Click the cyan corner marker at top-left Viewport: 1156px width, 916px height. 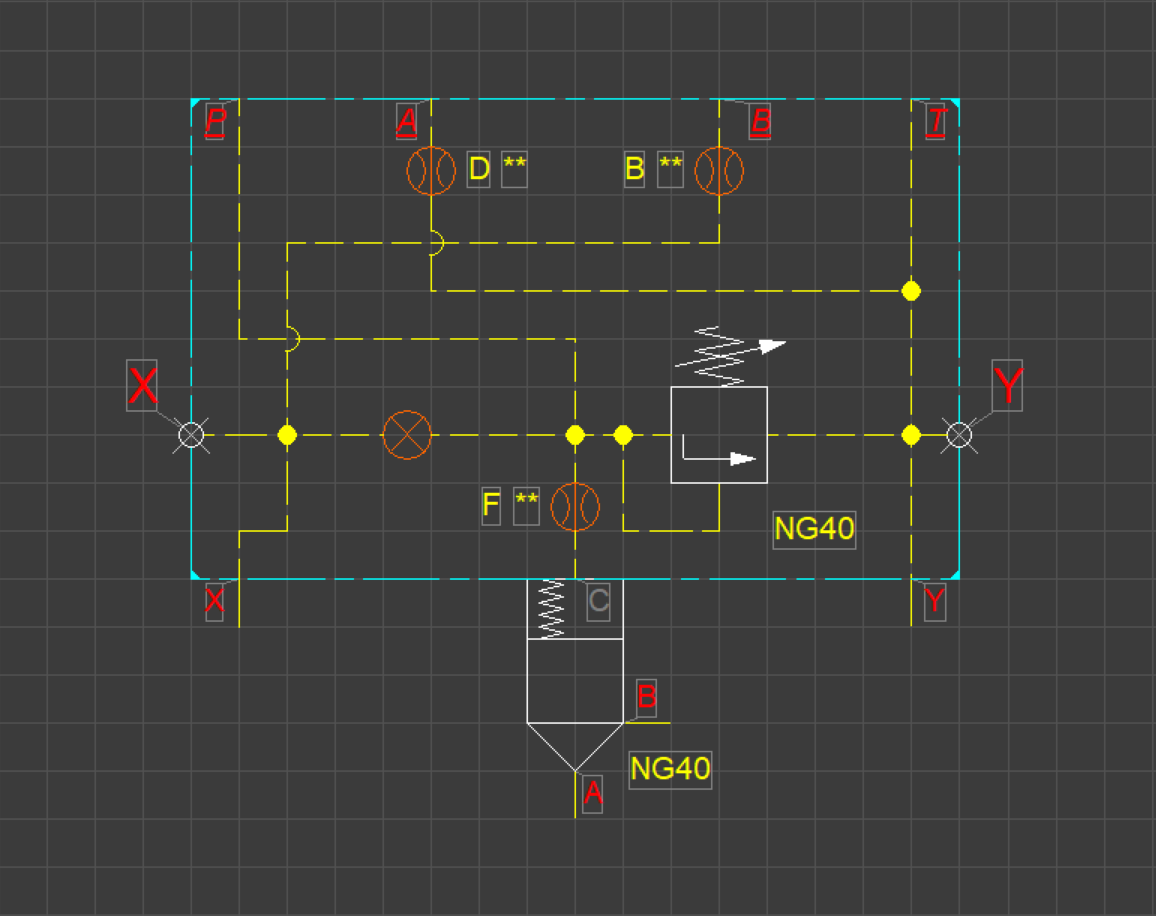pyautogui.click(x=195, y=103)
